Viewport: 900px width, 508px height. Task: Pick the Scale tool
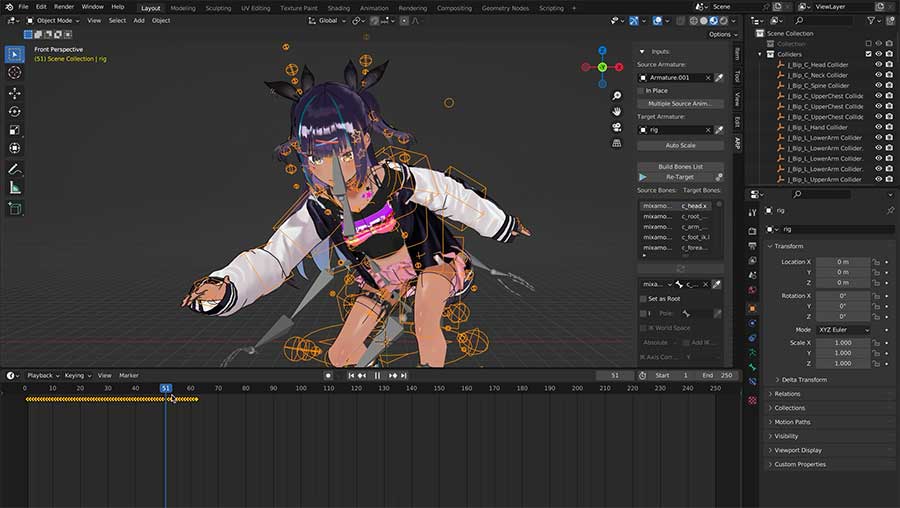pyautogui.click(x=15, y=130)
